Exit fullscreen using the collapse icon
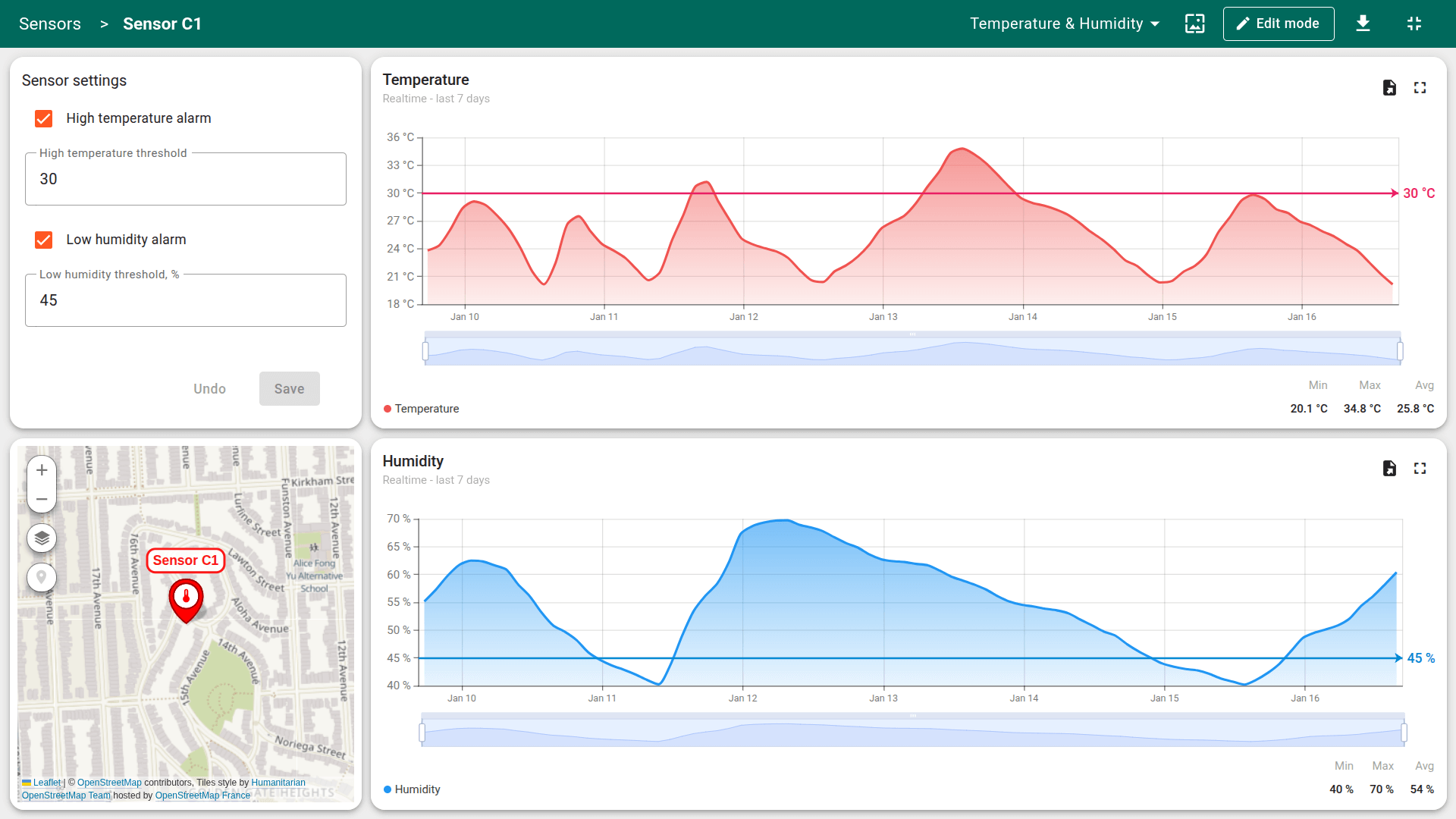Image resolution: width=1456 pixels, height=819 pixels. coord(1414,24)
